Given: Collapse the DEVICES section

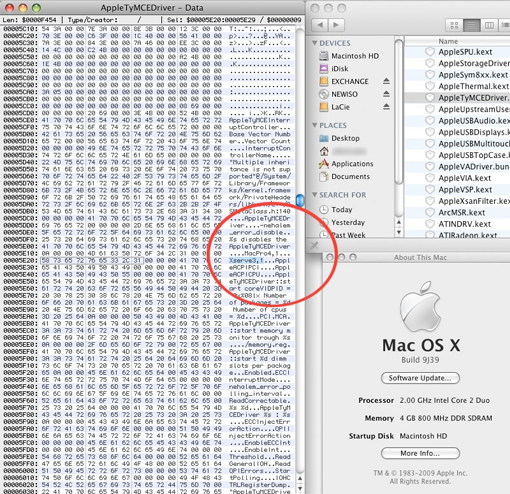Looking at the screenshot, I should tap(314, 43).
